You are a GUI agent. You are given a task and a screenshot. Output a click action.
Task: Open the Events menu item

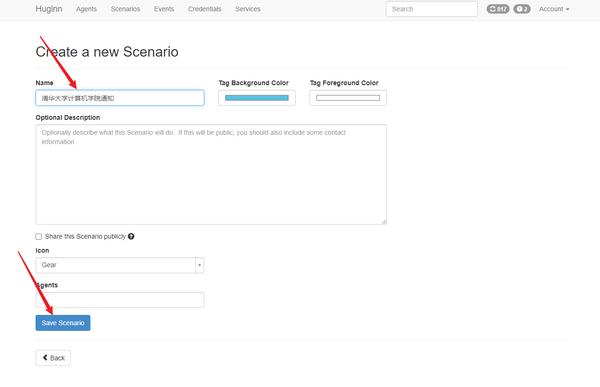164,9
